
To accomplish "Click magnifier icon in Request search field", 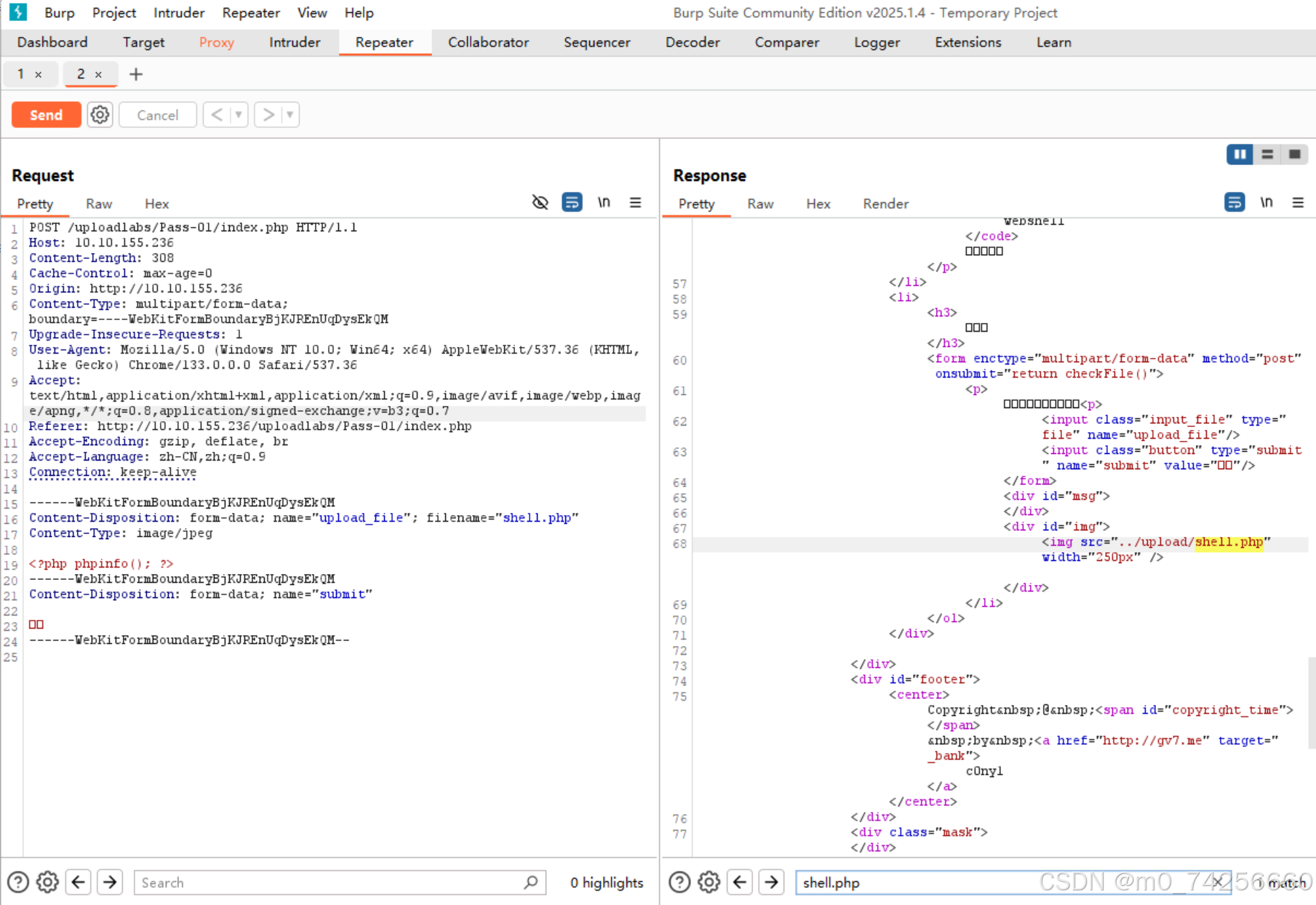I will pyautogui.click(x=531, y=882).
